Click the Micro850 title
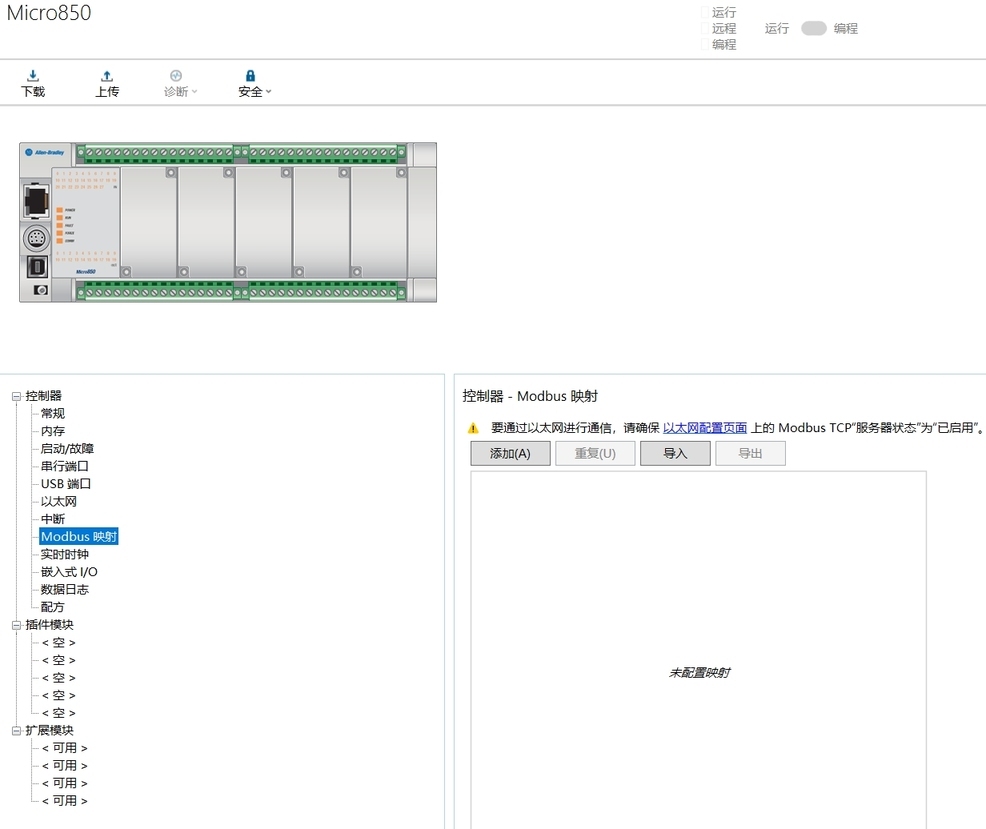This screenshot has width=986, height=829. 49,13
